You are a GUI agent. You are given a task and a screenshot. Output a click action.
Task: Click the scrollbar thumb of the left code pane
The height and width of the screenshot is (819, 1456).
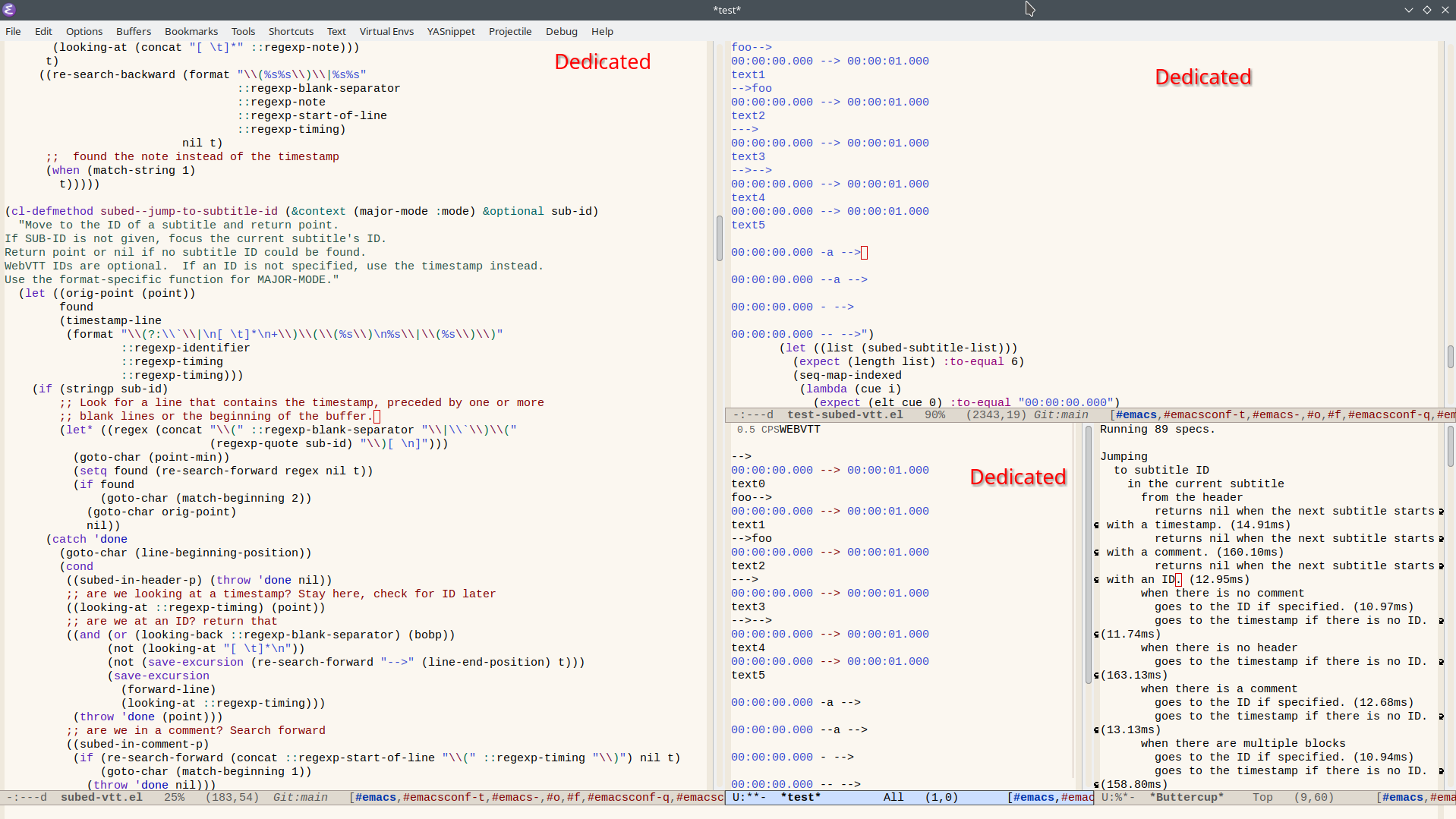[719, 238]
